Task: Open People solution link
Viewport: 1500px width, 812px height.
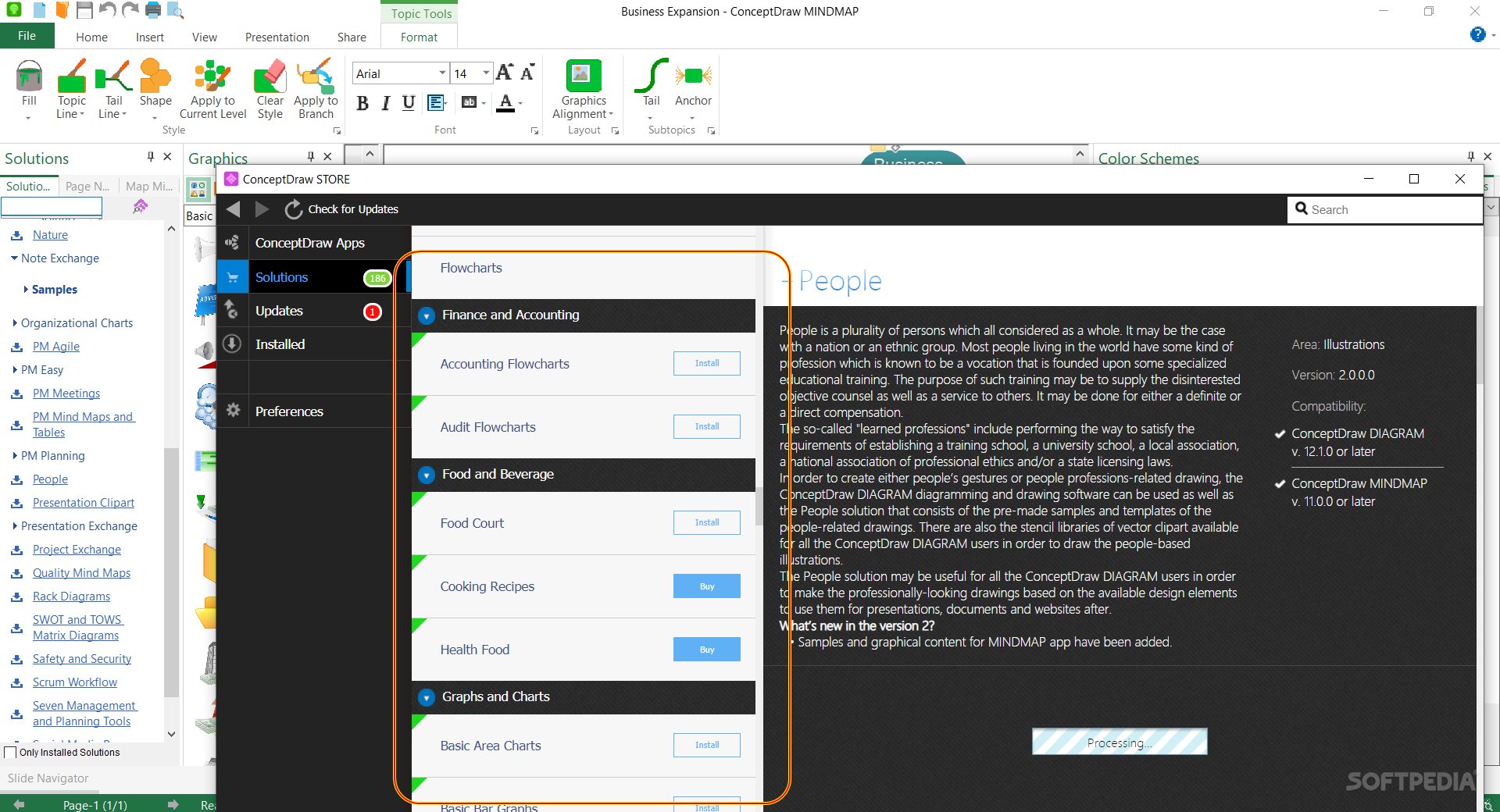Action: (50, 479)
